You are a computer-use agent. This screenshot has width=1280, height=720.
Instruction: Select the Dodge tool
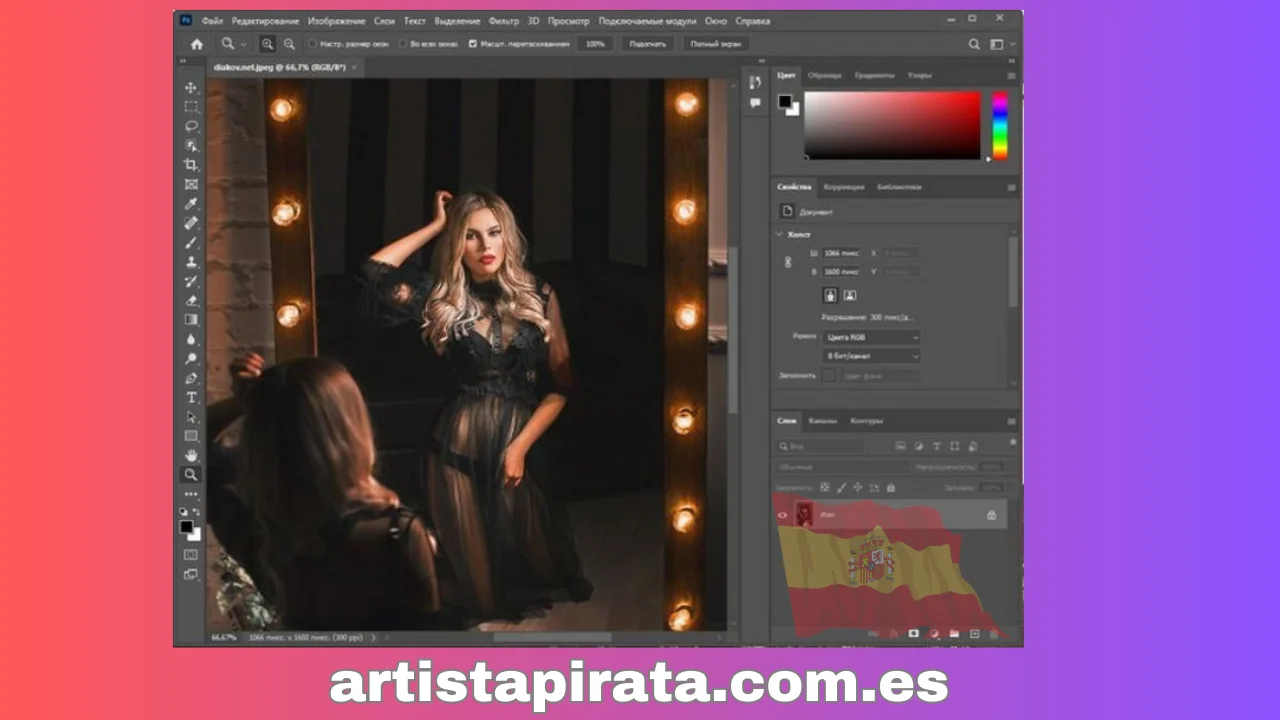(191, 359)
